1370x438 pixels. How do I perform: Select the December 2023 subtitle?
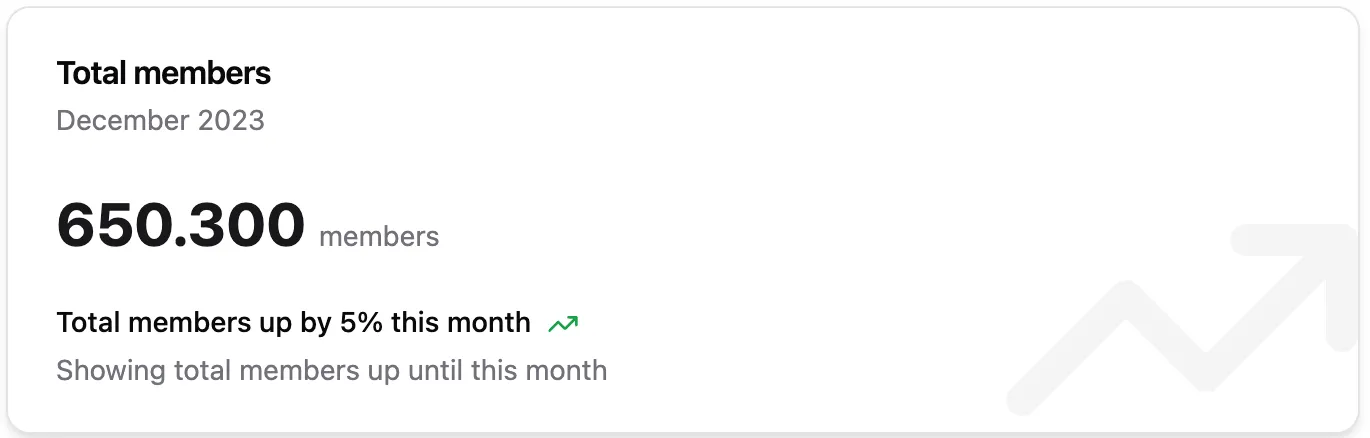point(160,121)
